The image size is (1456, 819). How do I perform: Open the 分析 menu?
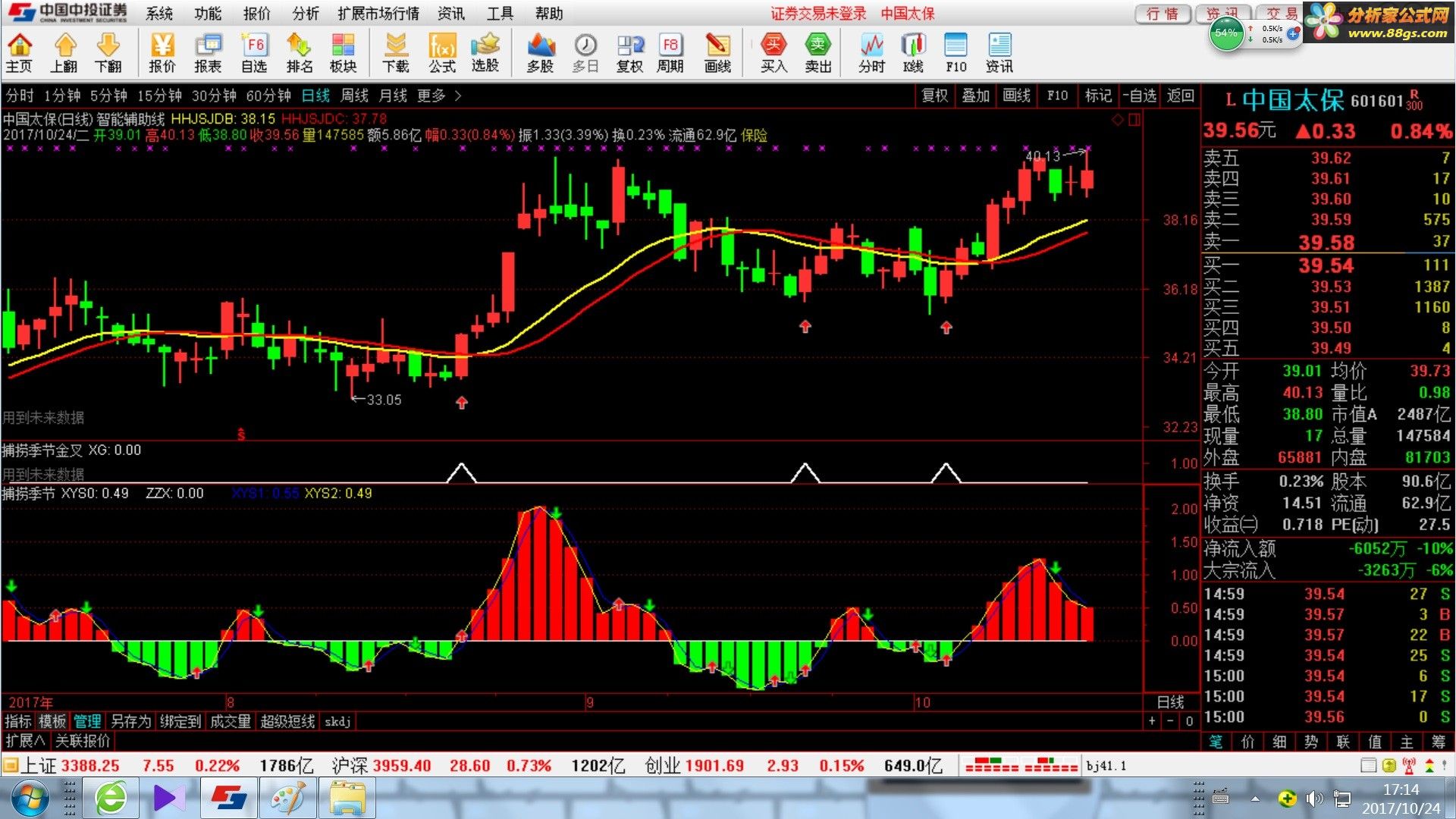(x=306, y=14)
